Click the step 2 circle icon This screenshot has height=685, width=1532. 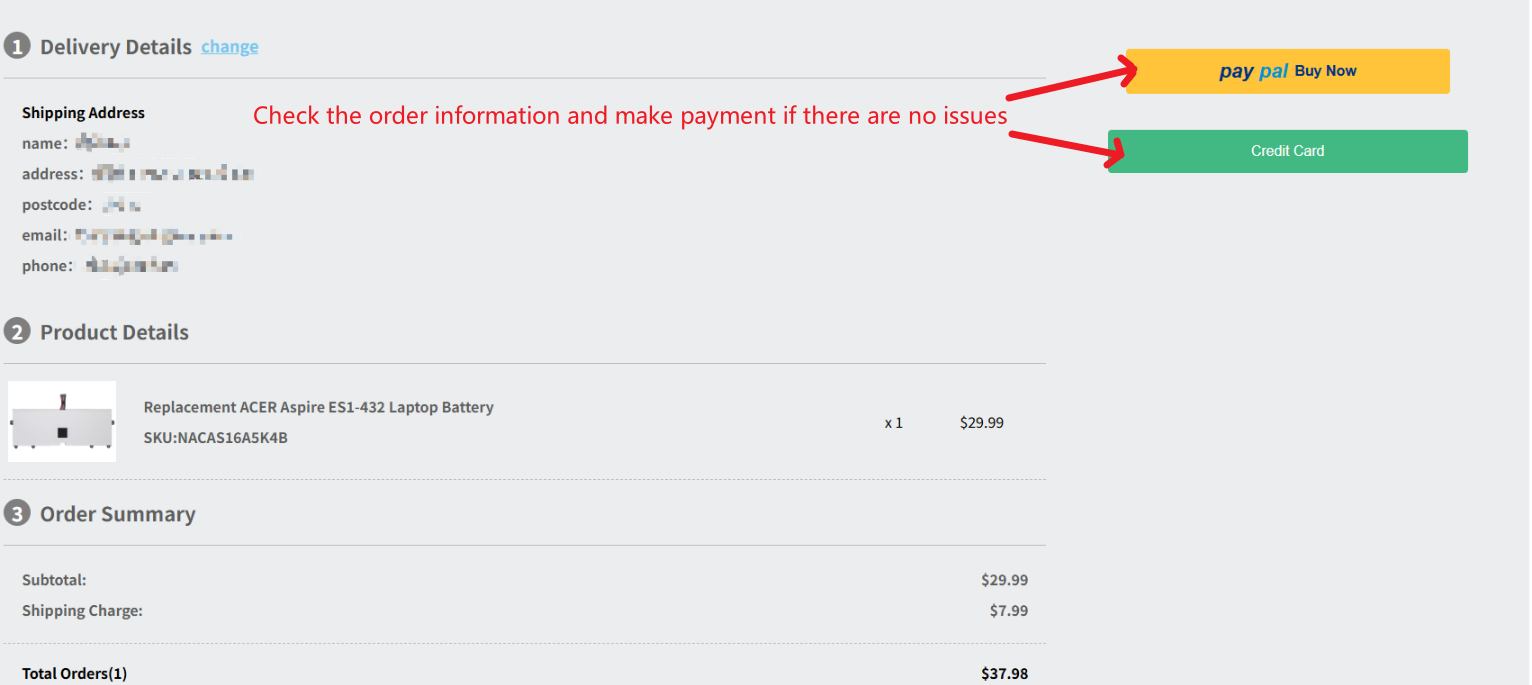point(17,332)
